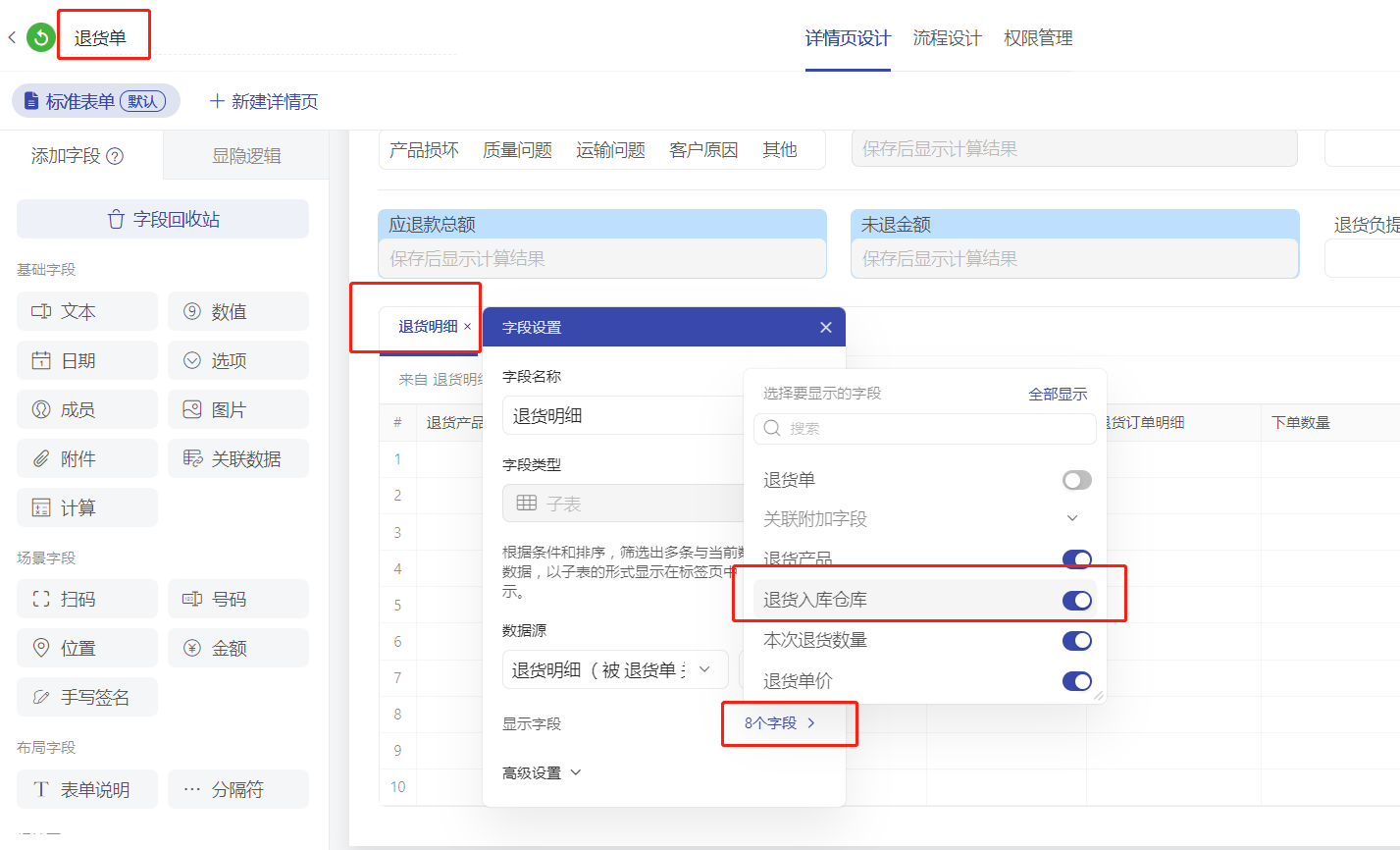Toggle off 退货单价 display switch
Screen dimensions: 1400x850
click(x=1076, y=680)
